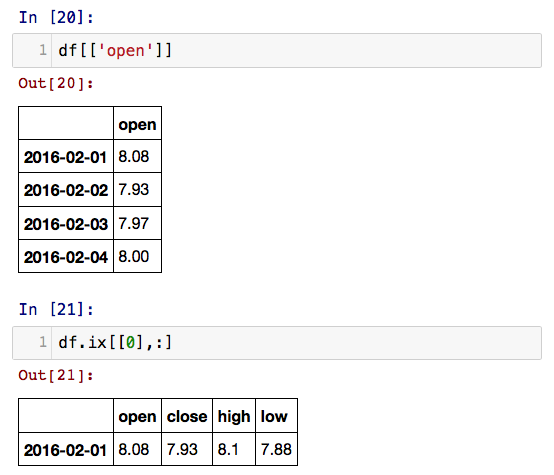This screenshot has width=554, height=475.
Task: Select the 2016-02-01 row label in second table
Action: coord(66,449)
